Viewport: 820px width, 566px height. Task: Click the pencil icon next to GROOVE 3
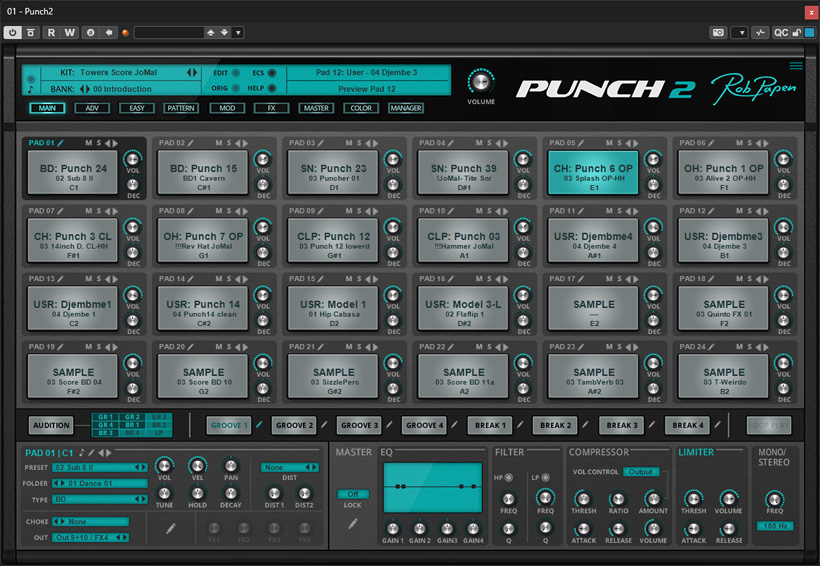pyautogui.click(x=389, y=425)
